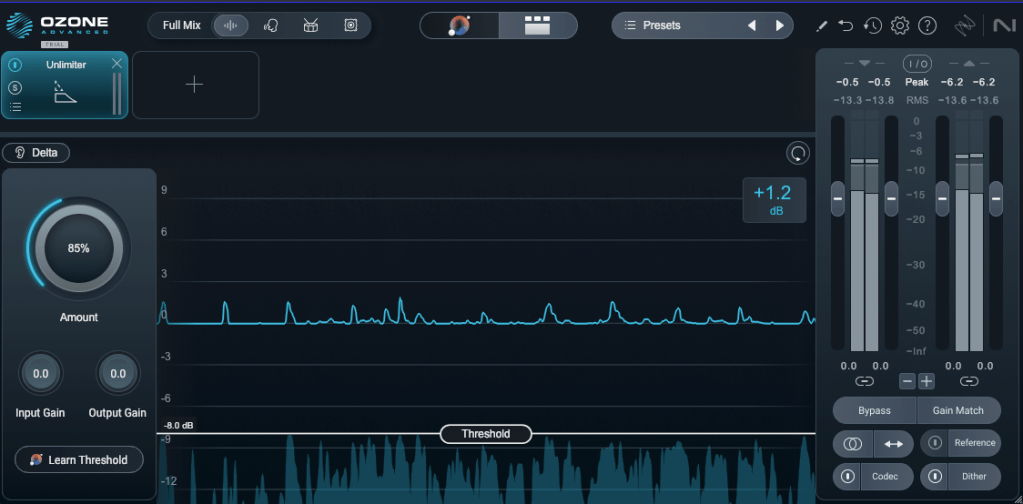Switch to the Full Mix tab
Viewport: 1023px width, 504px height.
184,25
